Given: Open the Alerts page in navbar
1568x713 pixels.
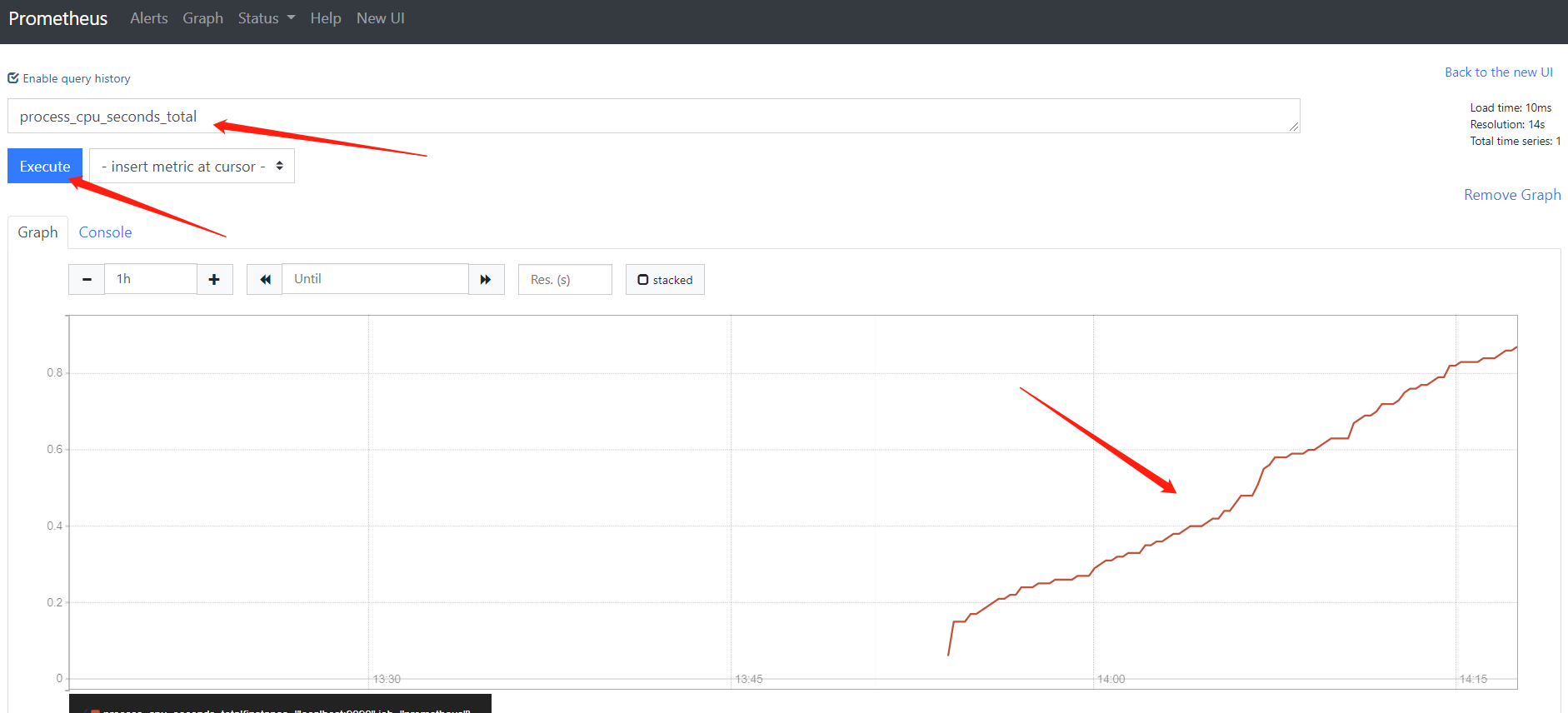Looking at the screenshot, I should [x=149, y=18].
